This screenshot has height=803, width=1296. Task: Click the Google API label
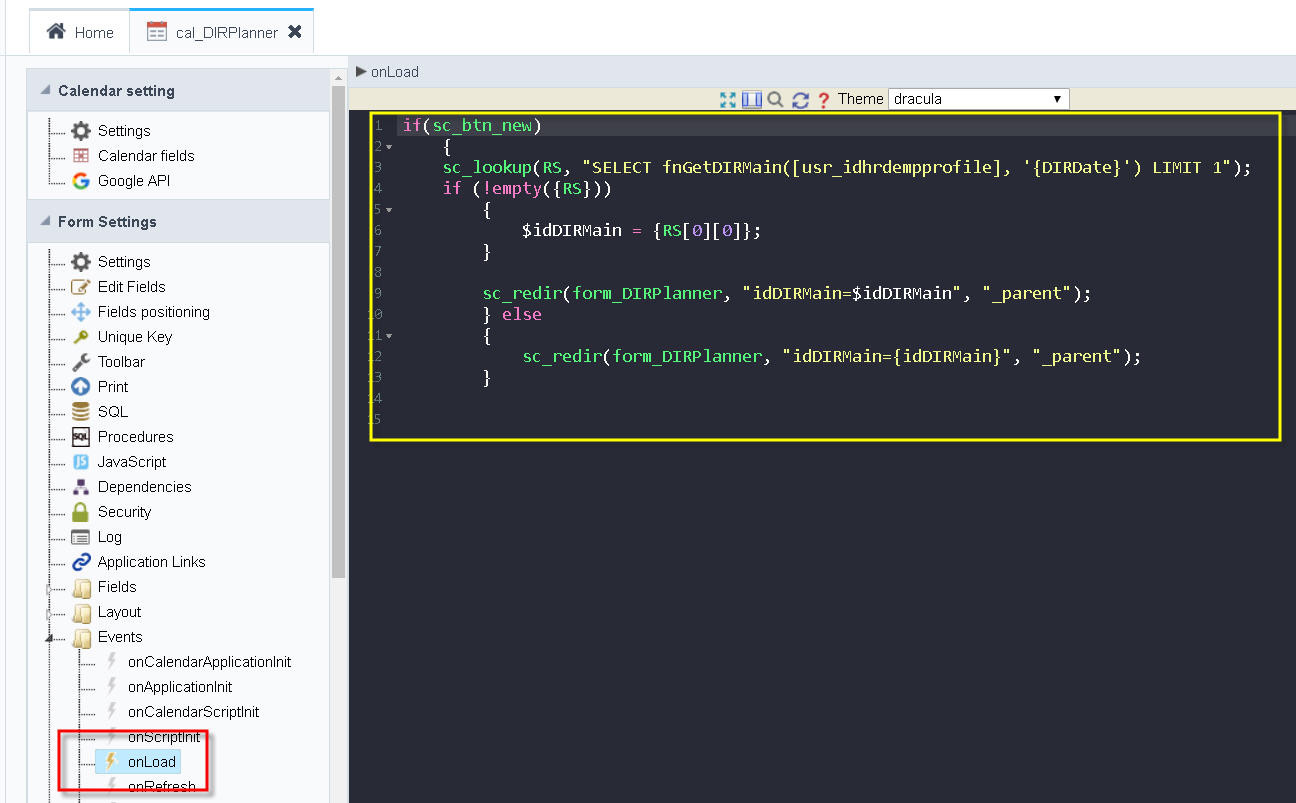(x=134, y=181)
